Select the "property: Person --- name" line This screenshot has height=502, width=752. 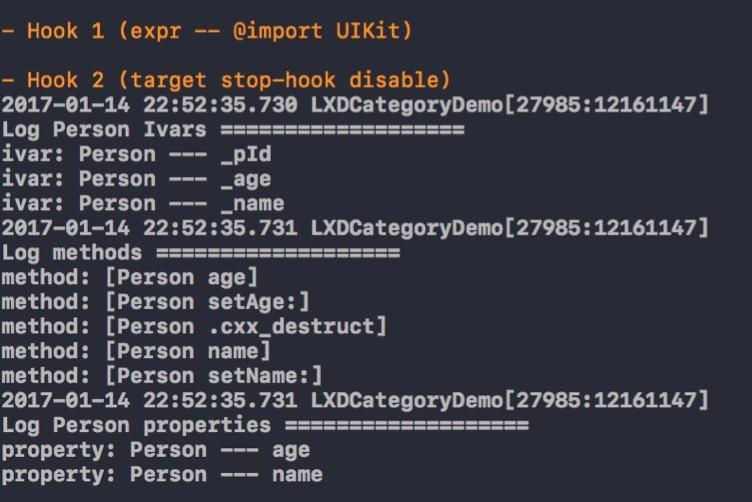(161, 474)
